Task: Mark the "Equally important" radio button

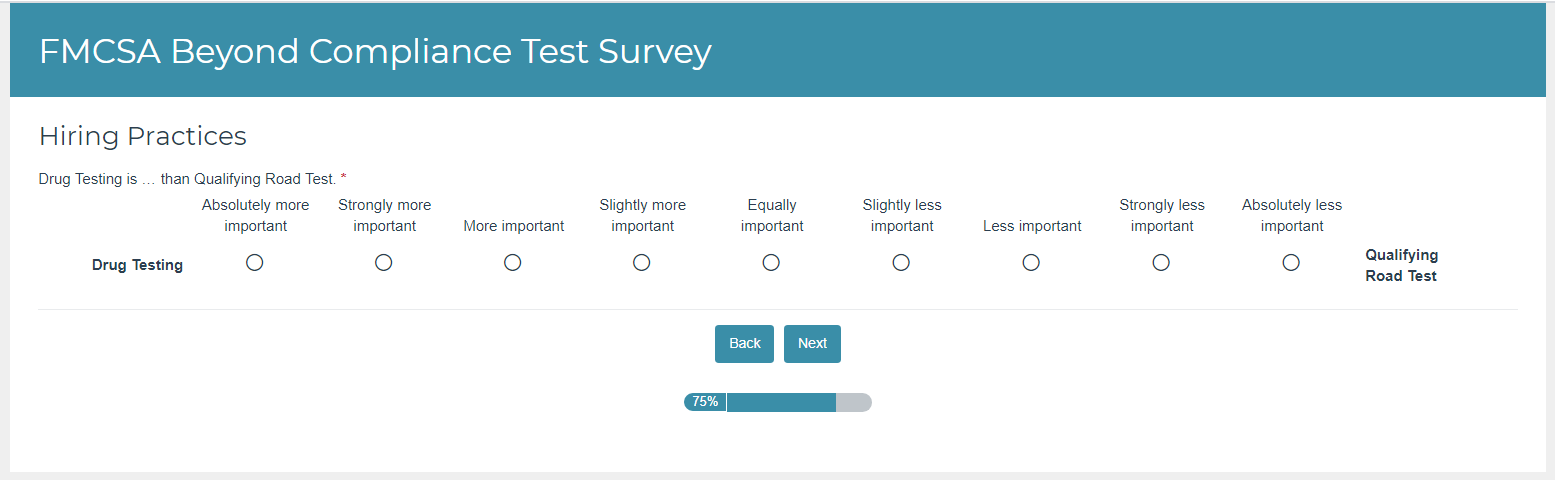Action: tap(771, 262)
